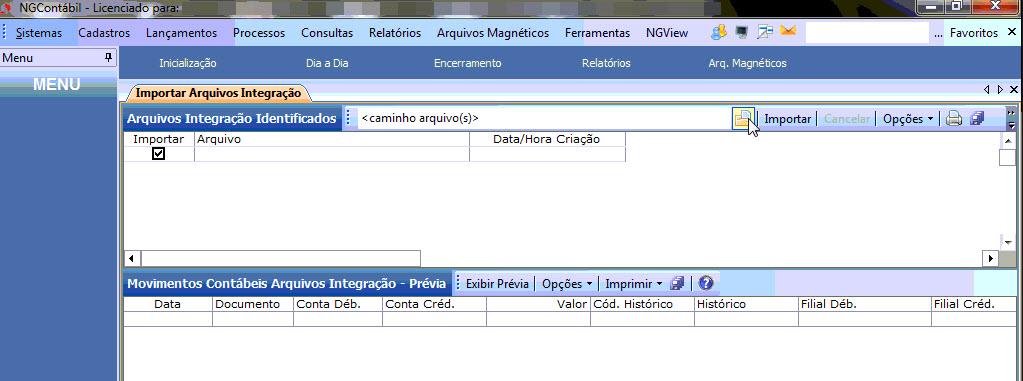Open the Relatórios menu in menu bar

[x=395, y=33]
